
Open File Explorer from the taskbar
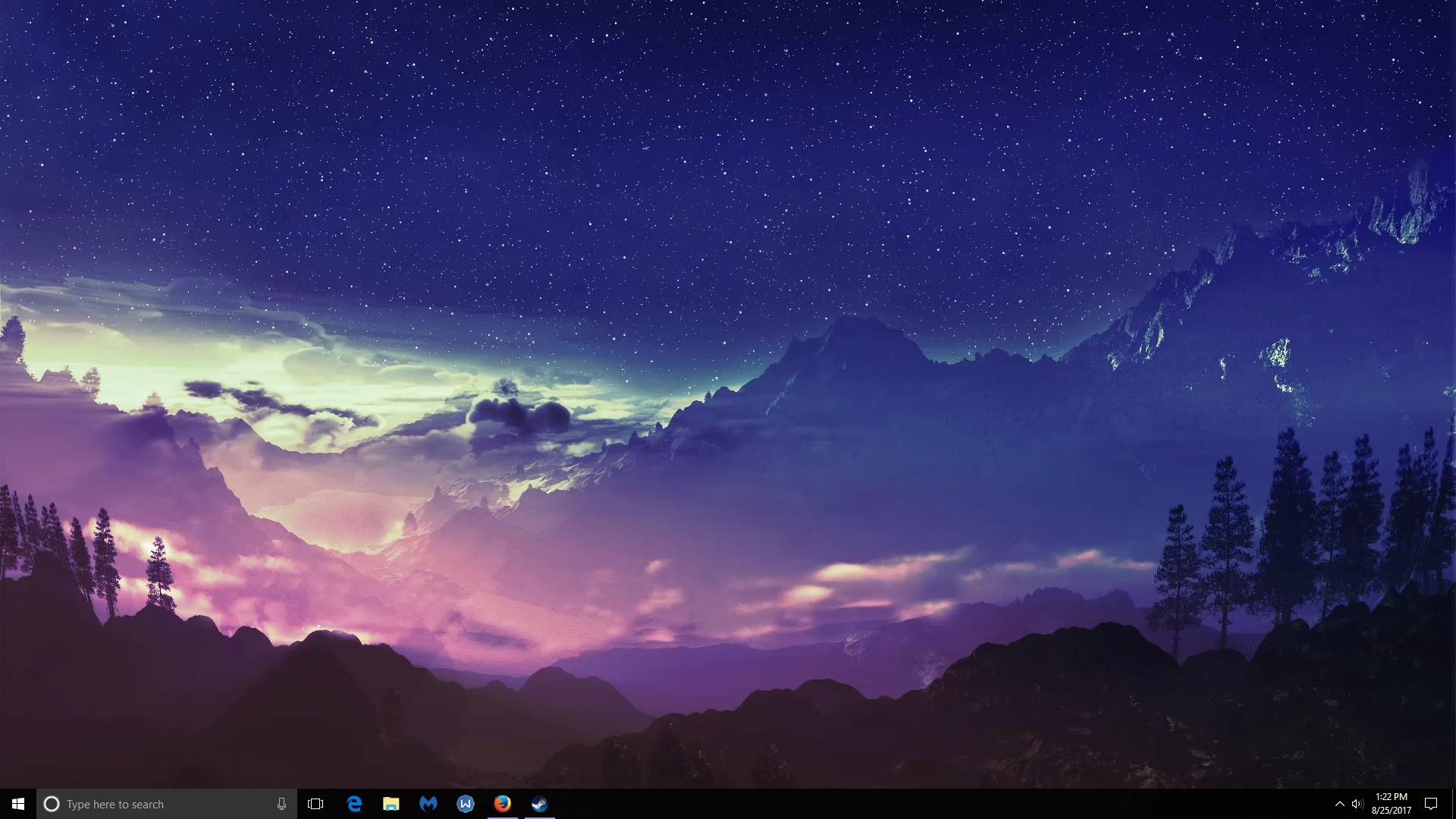coord(391,804)
